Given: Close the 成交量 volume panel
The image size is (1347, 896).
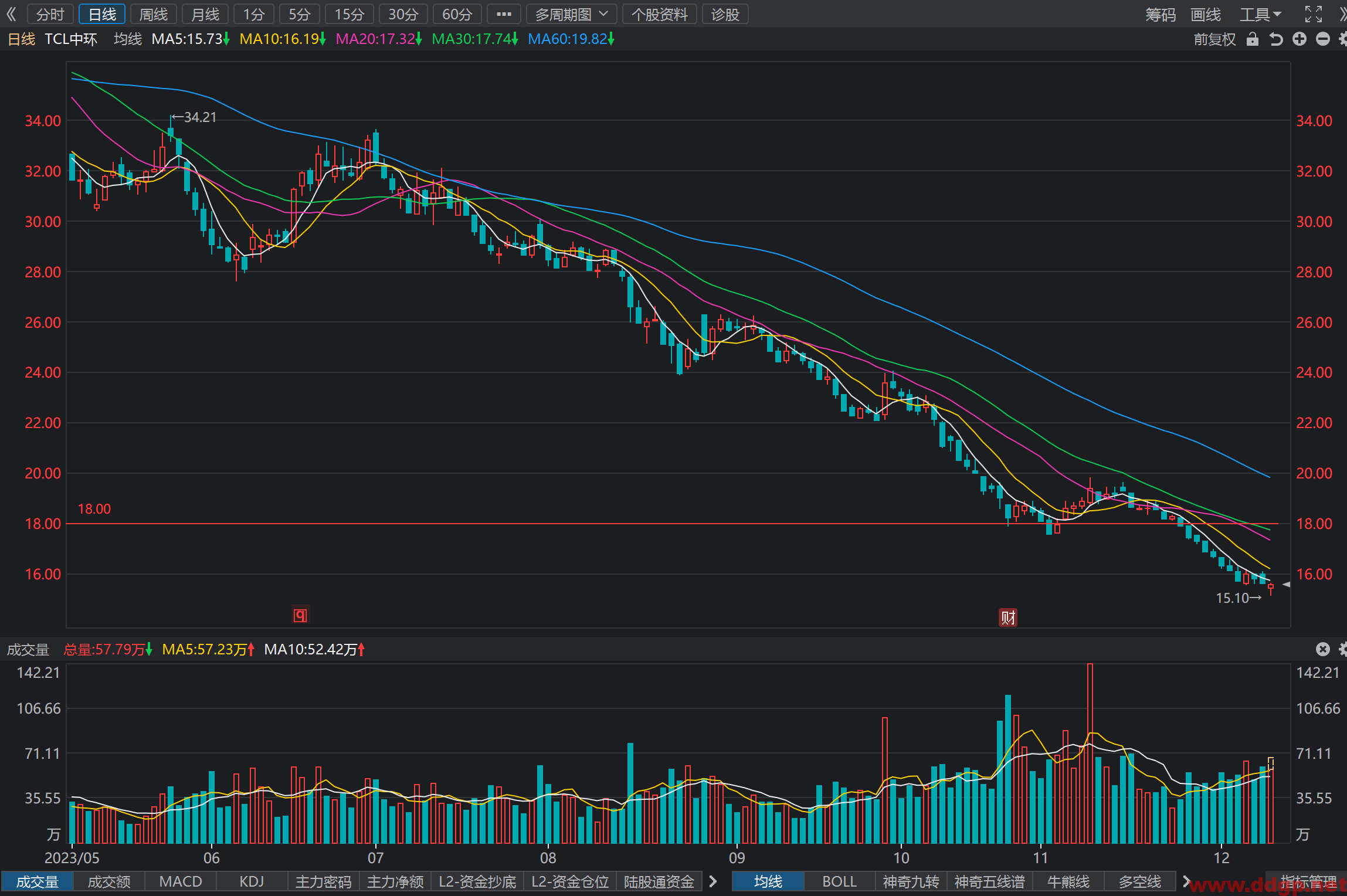Looking at the screenshot, I should [x=1322, y=649].
